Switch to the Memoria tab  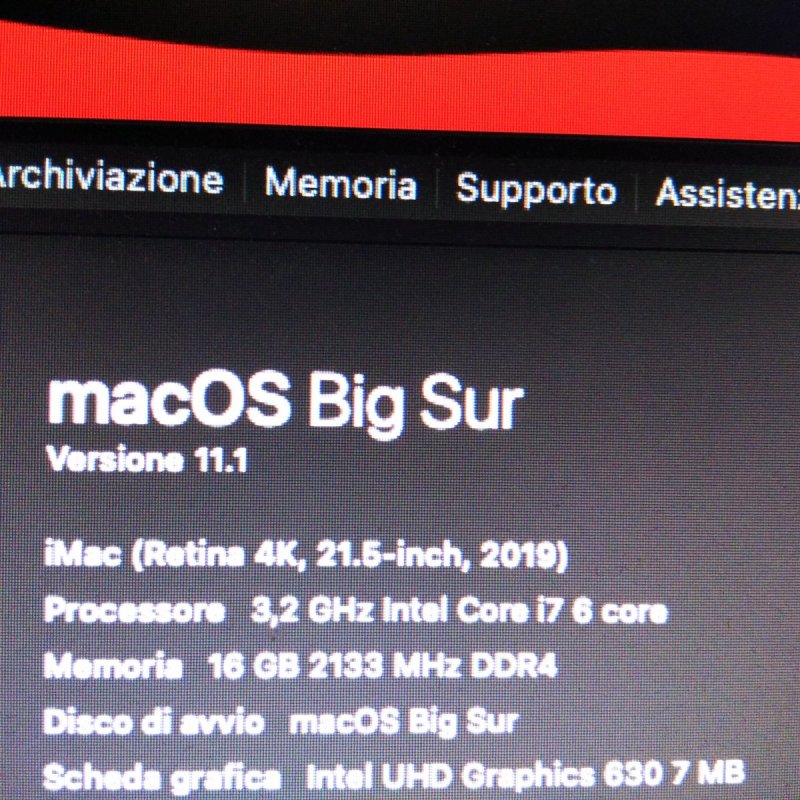pos(340,184)
